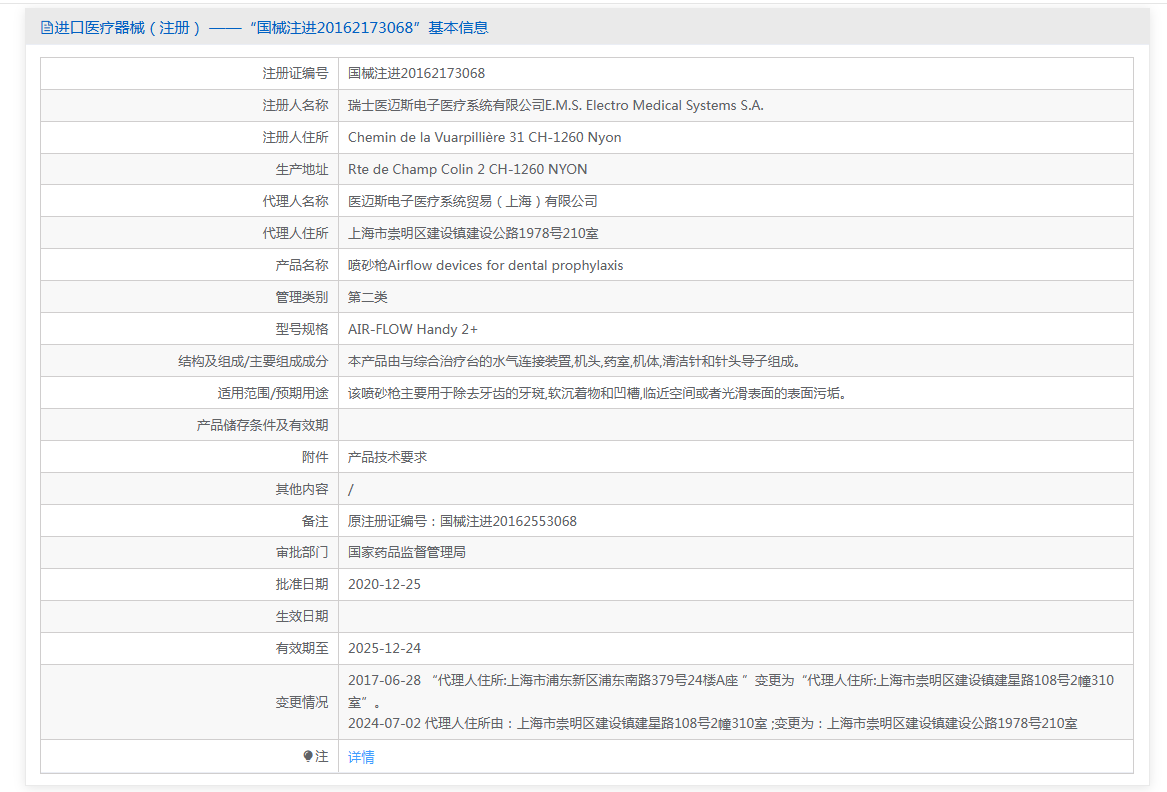The image size is (1167, 792).
Task: Click the document icon beside 进口医疗器械 header
Action: 47,28
